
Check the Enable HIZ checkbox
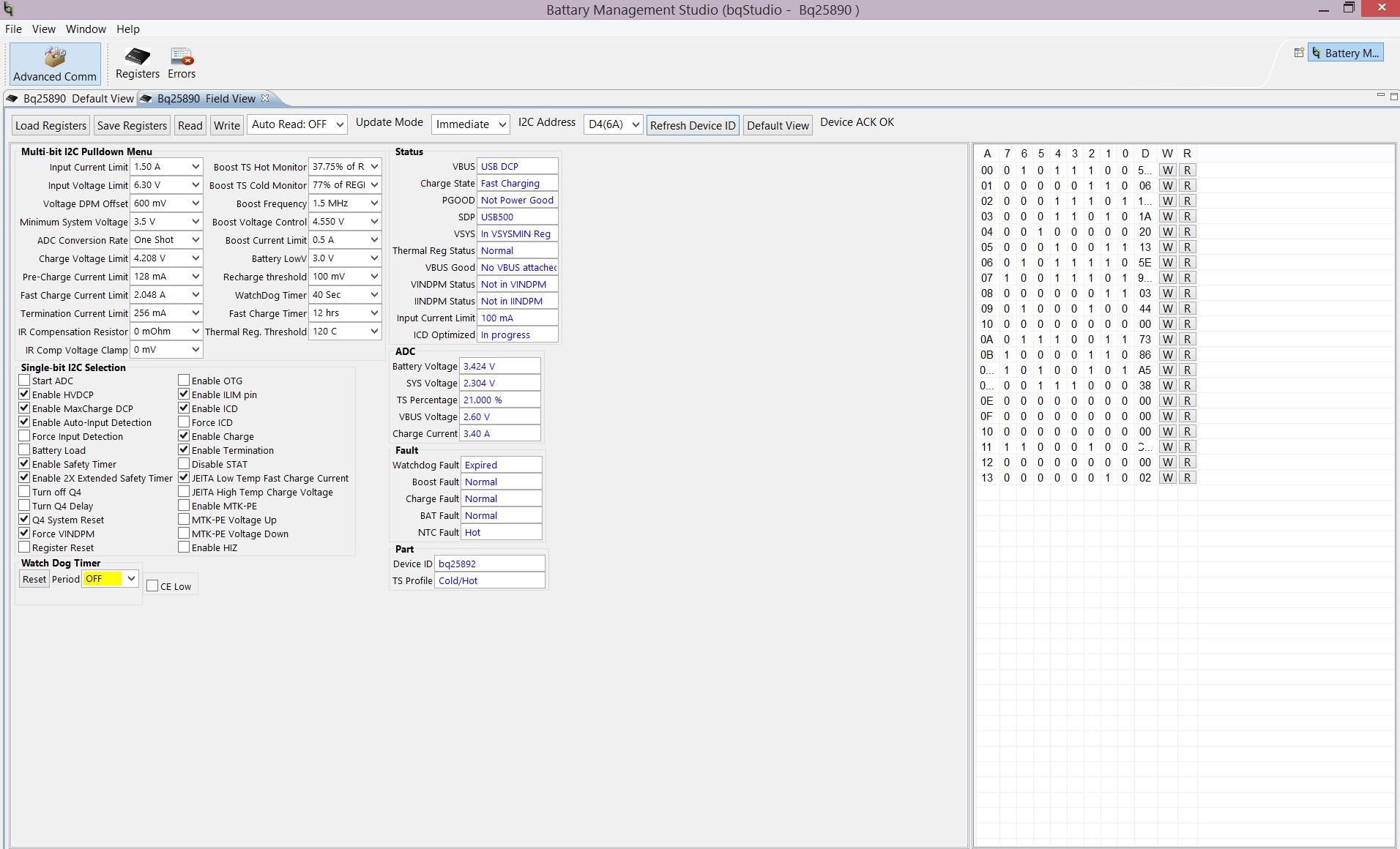[x=184, y=547]
